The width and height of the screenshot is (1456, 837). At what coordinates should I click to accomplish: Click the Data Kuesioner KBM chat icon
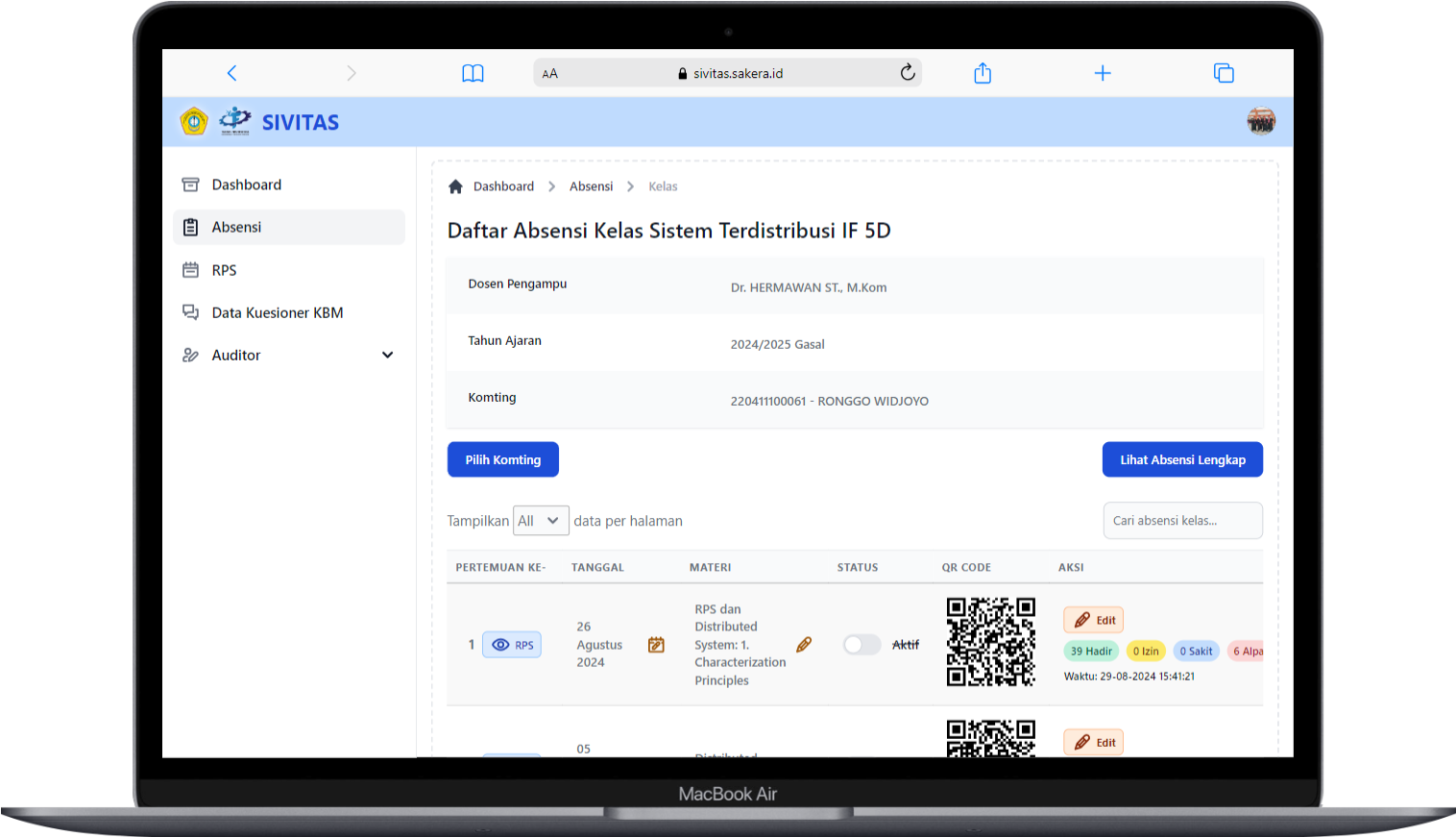pyautogui.click(x=190, y=312)
